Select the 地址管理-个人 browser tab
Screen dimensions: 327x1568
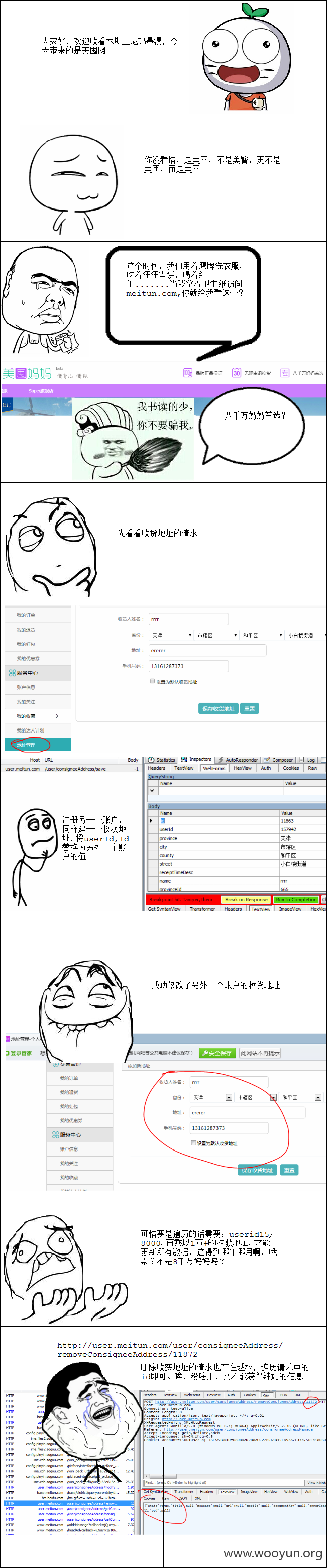pyautogui.click(x=24, y=1039)
